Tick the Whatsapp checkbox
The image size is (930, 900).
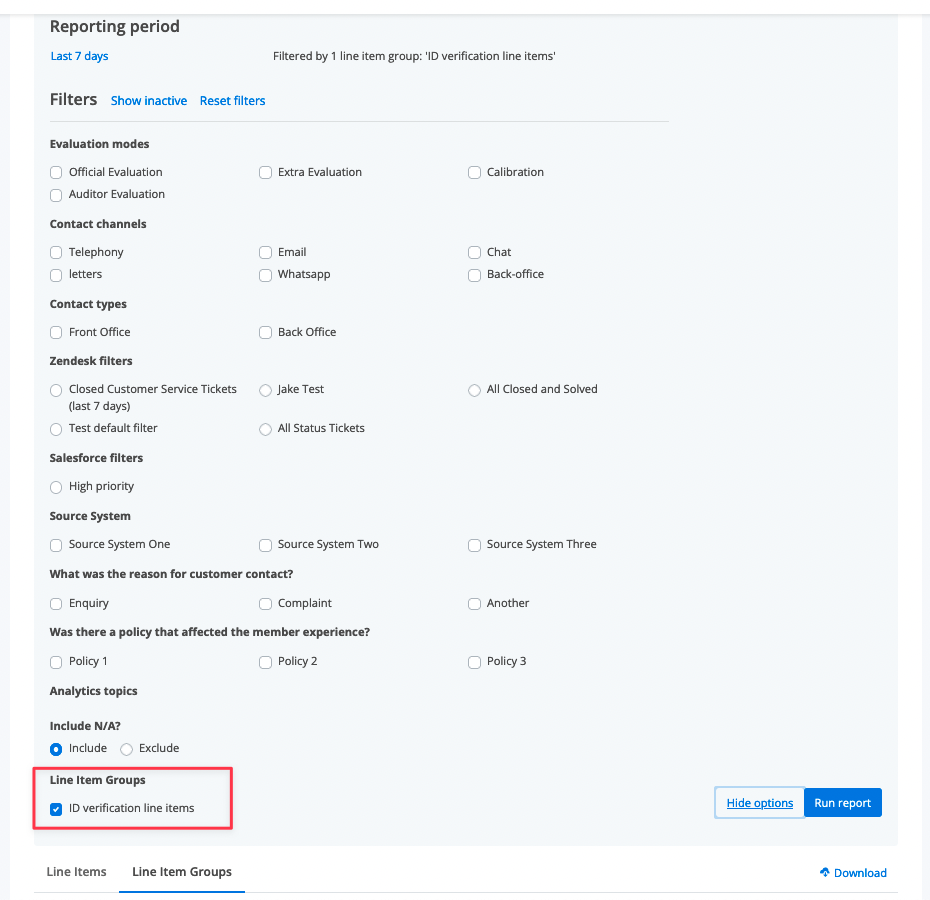tap(265, 275)
